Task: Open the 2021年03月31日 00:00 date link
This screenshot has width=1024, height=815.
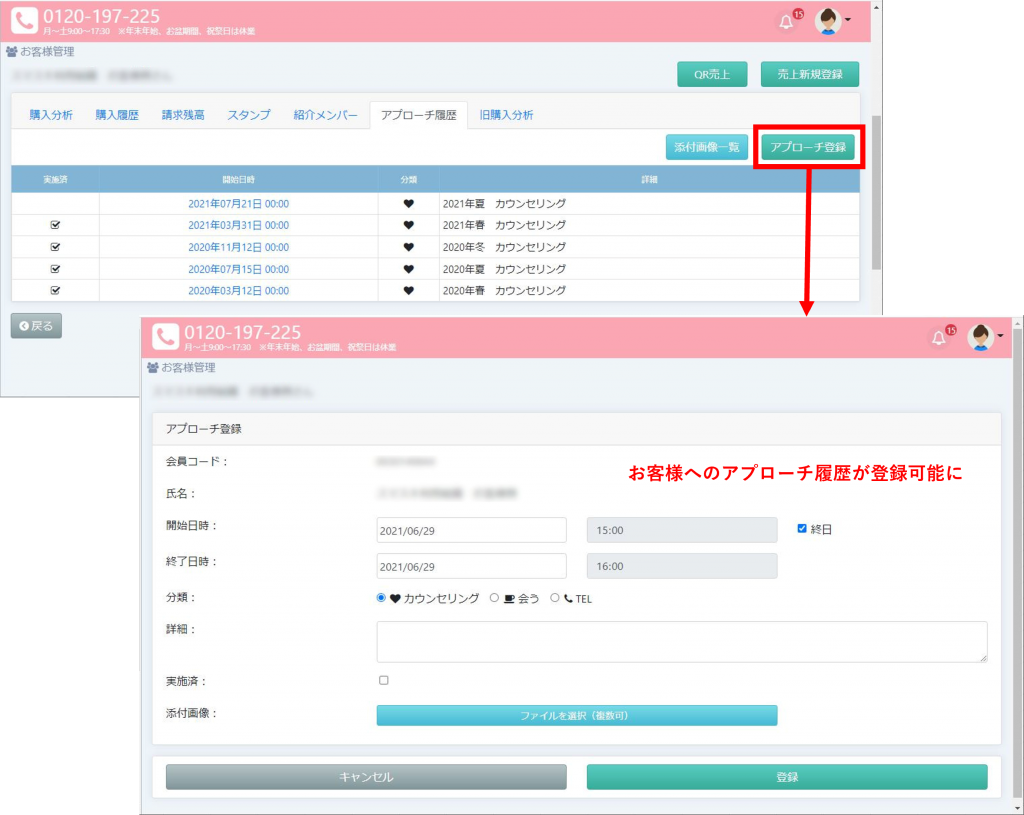Action: (238, 225)
